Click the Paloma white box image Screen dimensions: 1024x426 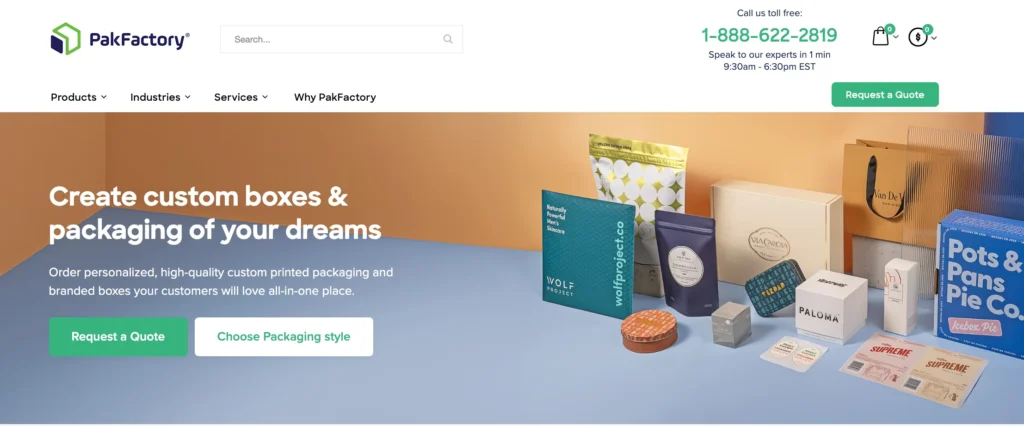(831, 305)
